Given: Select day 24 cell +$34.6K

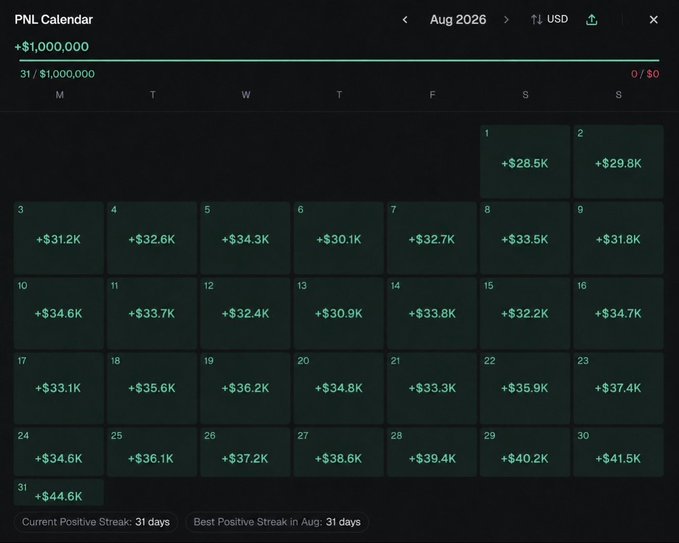Looking at the screenshot, I should click(x=58, y=452).
